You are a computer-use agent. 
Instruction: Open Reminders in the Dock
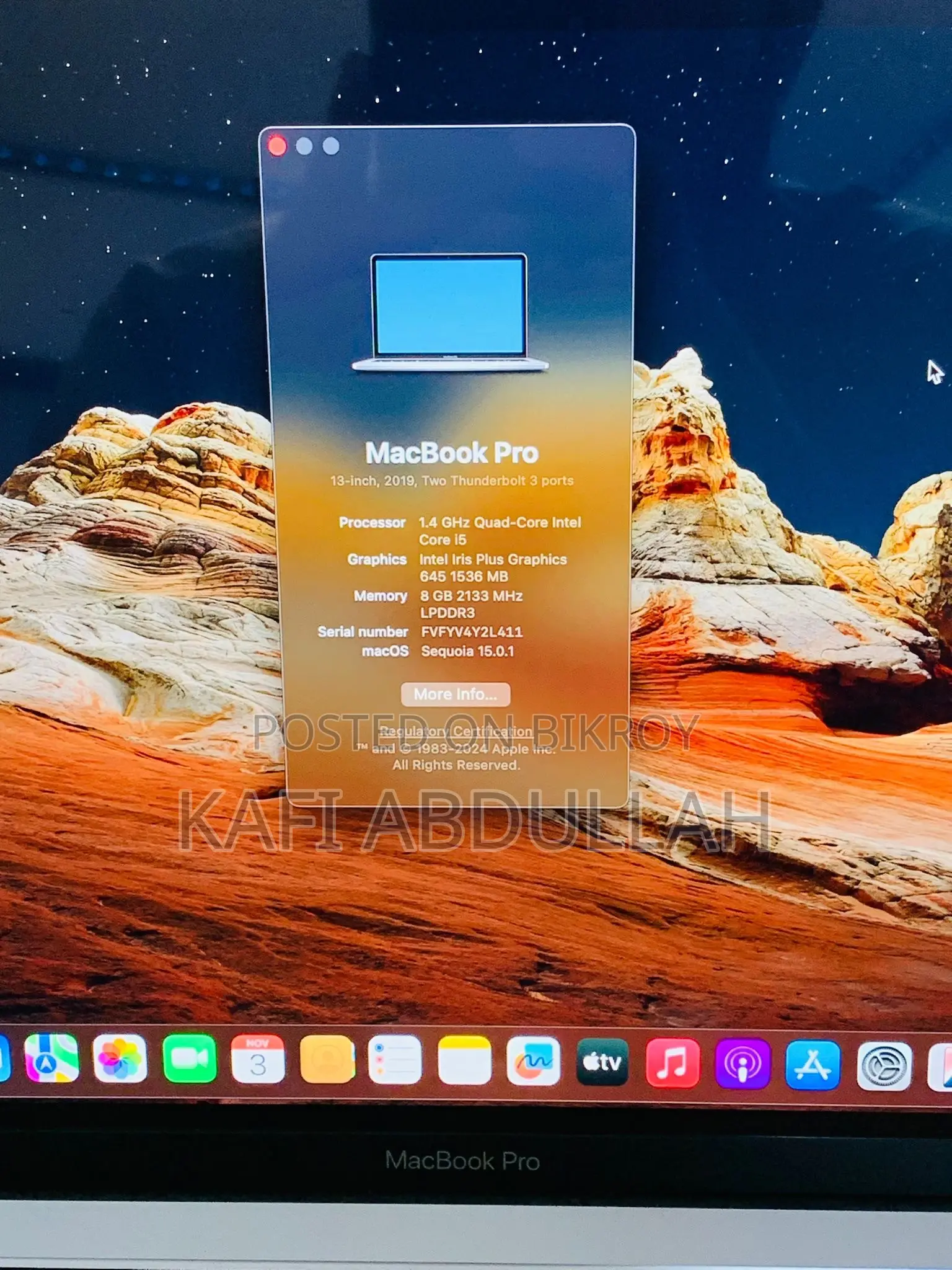coord(395,1059)
